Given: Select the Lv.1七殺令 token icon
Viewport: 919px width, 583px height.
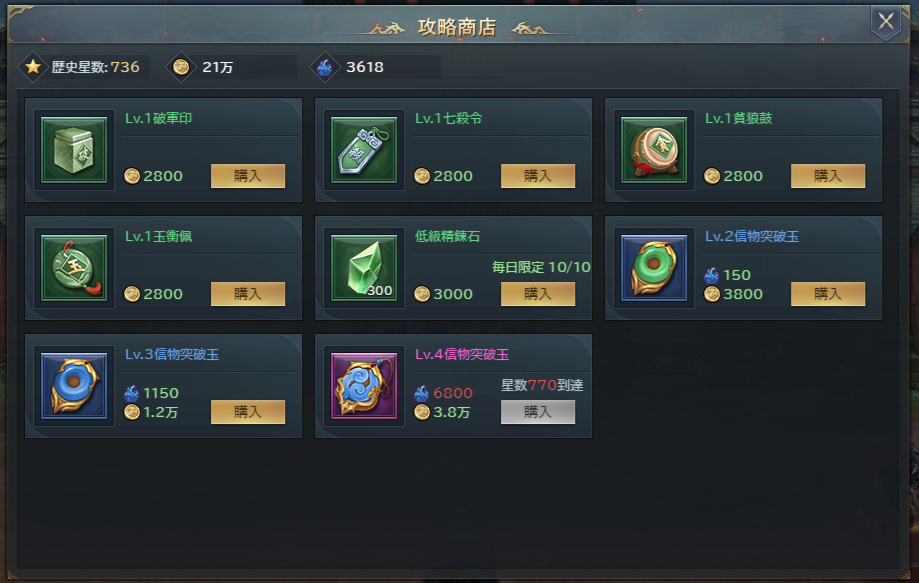Looking at the screenshot, I should point(364,150).
